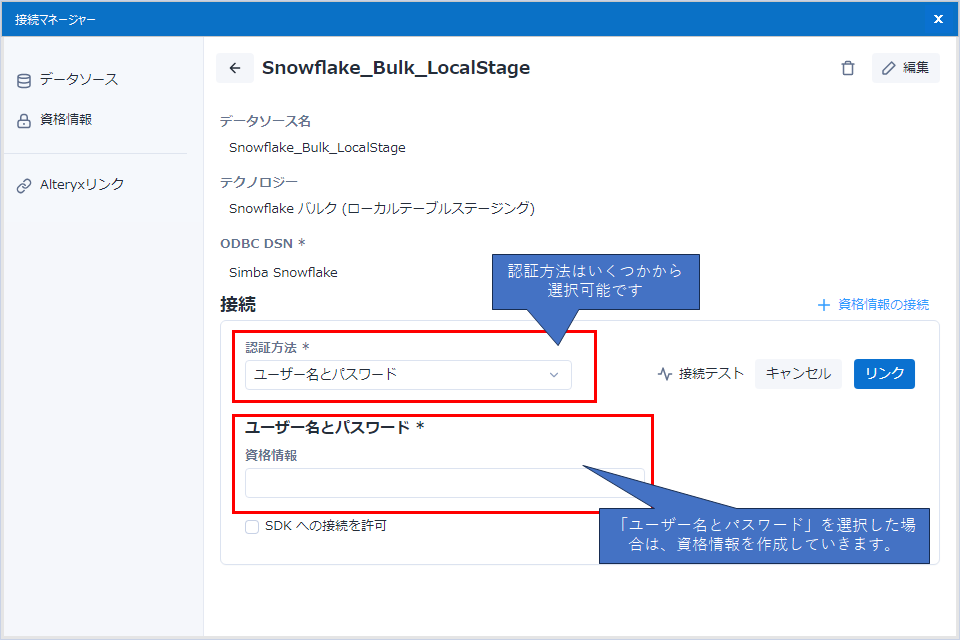This screenshot has height=640, width=960.
Task: Expand the 認証方法 chevron arrow
Action: [554, 375]
